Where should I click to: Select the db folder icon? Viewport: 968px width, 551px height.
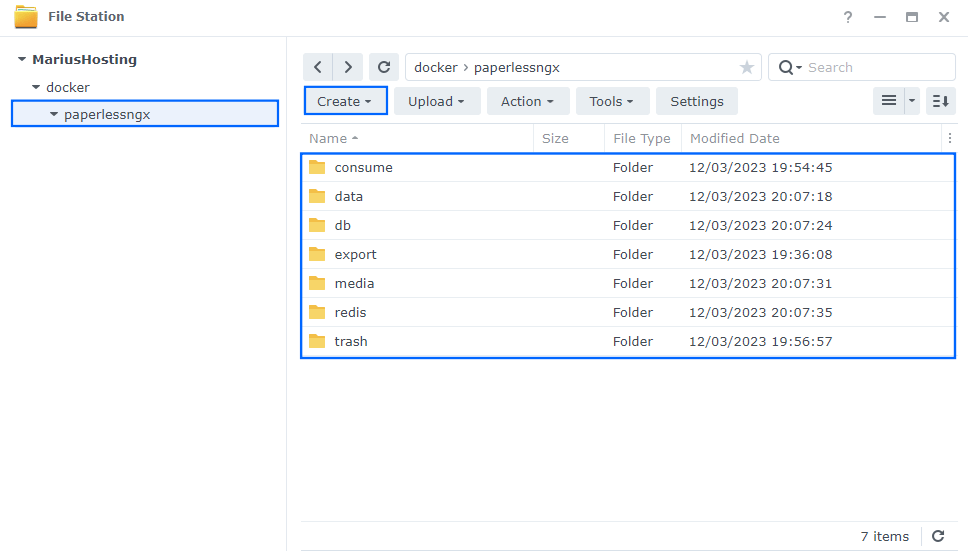317,225
